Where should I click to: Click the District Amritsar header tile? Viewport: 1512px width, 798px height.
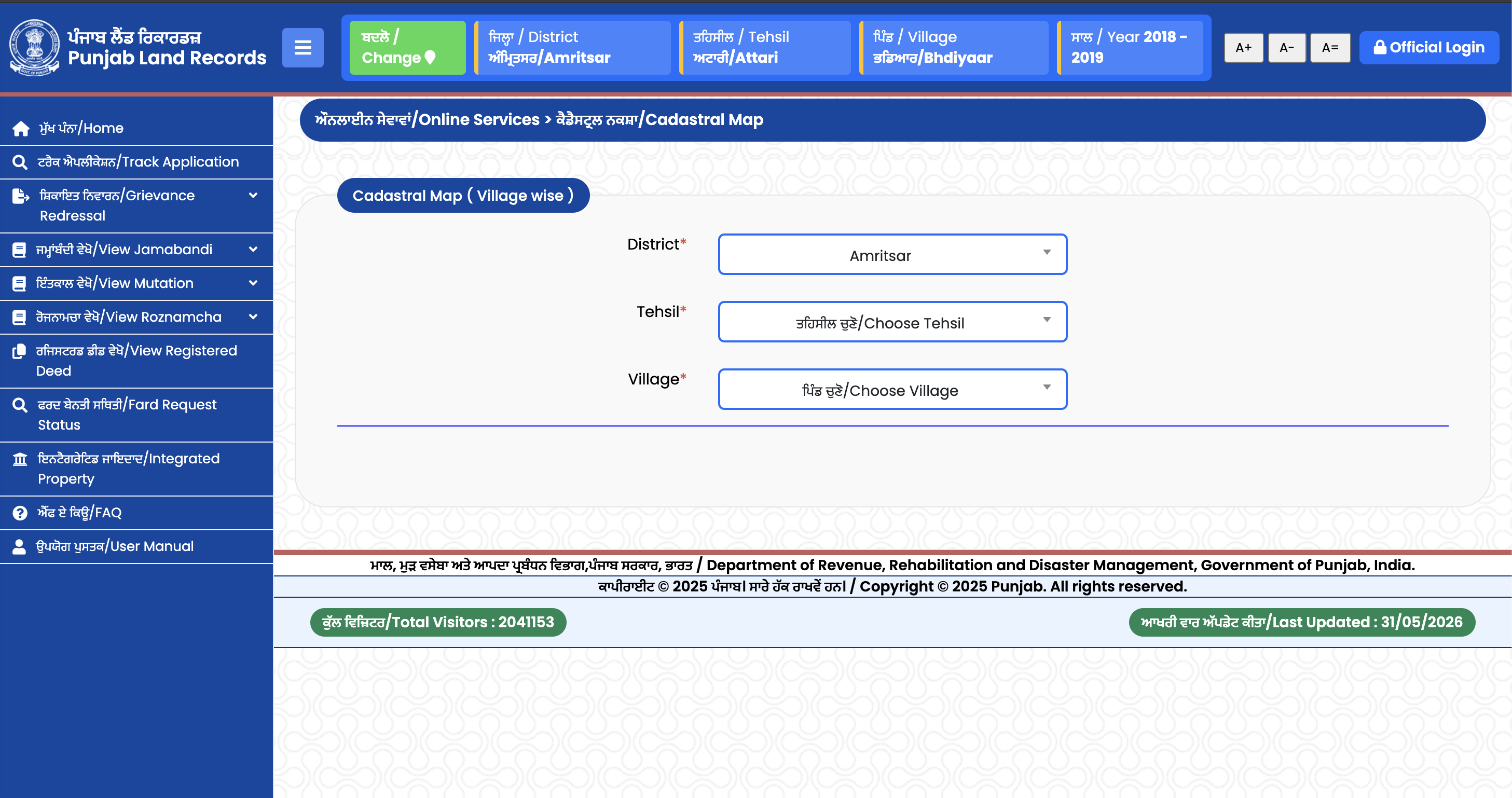point(572,48)
